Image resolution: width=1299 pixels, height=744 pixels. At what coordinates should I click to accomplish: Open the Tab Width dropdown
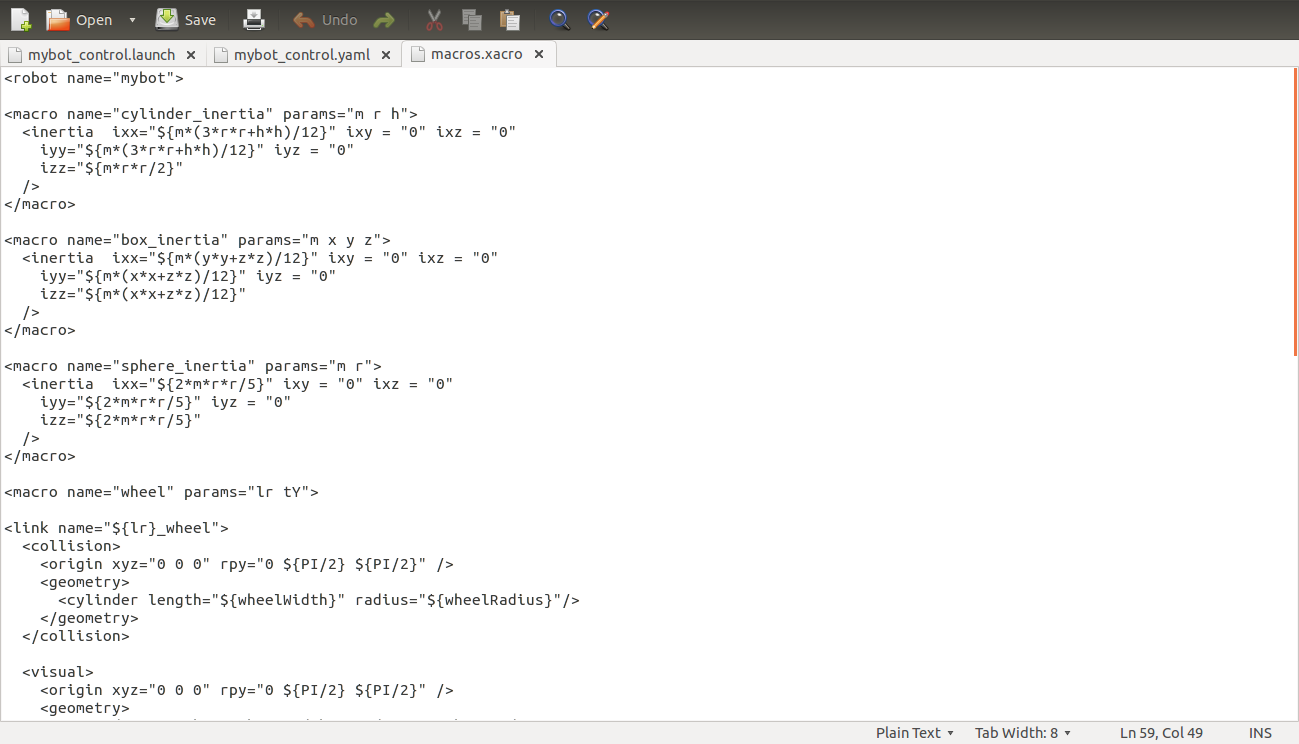pos(1023,733)
